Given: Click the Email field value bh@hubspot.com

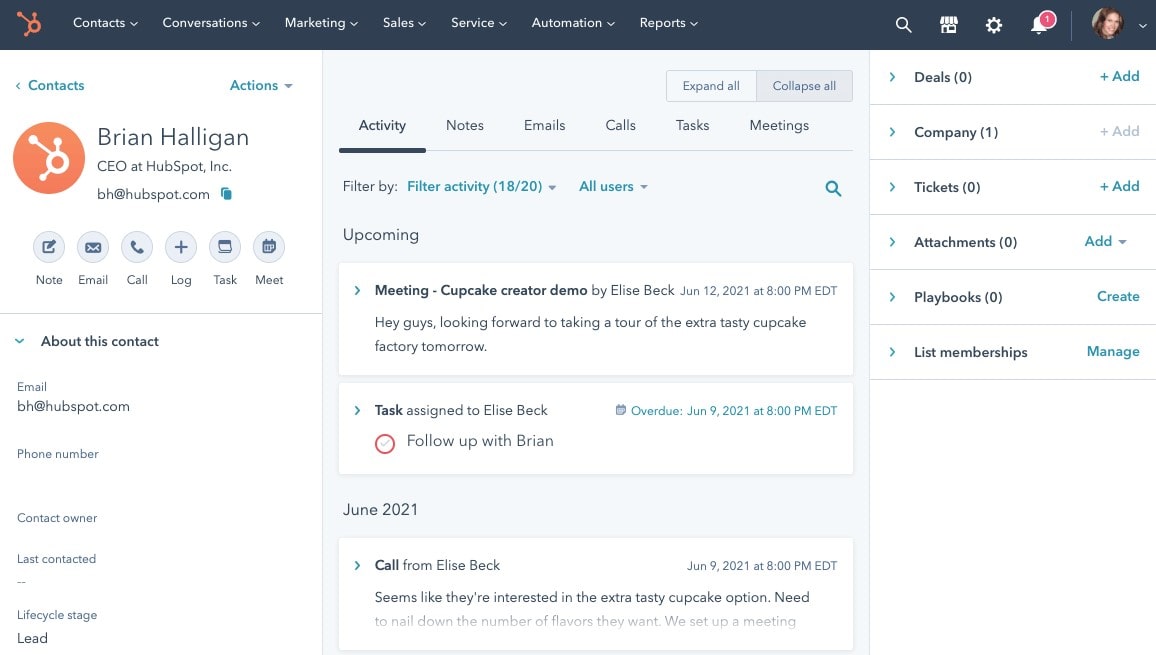Looking at the screenshot, I should tap(73, 406).
